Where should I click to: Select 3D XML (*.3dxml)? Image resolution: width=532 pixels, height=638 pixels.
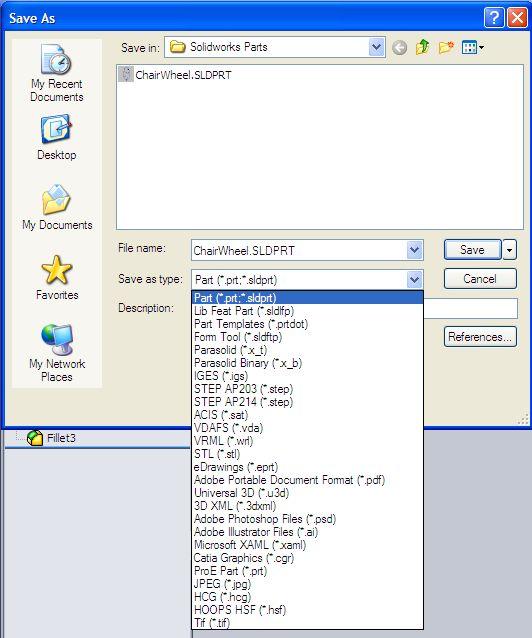pyautogui.click(x=307, y=506)
